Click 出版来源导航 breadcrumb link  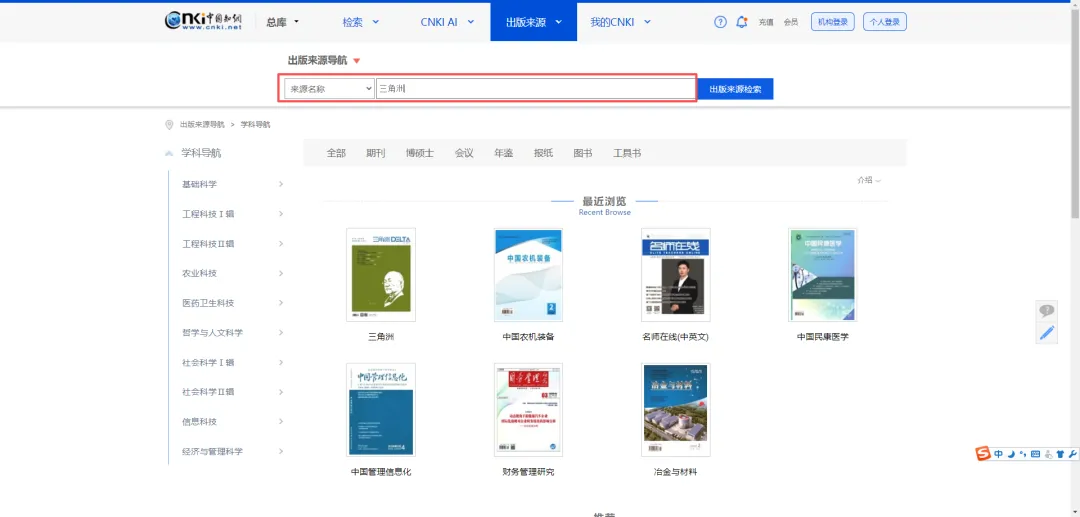[x=202, y=125]
